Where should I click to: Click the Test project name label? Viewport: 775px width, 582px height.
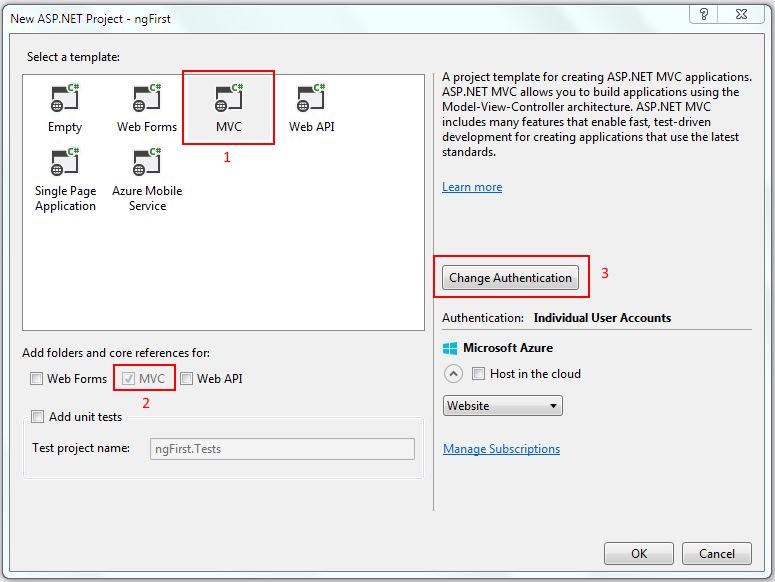pyautogui.click(x=81, y=448)
